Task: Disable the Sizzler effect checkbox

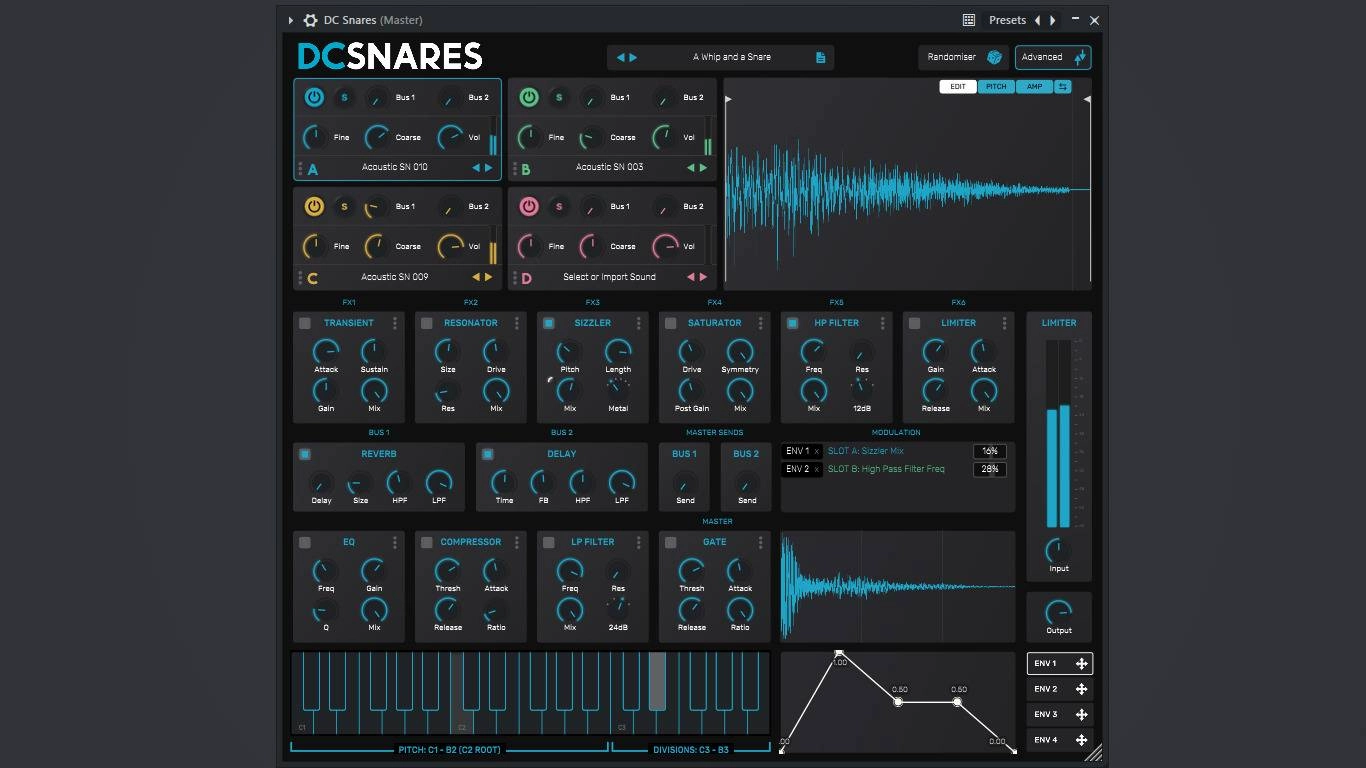Action: (549, 323)
